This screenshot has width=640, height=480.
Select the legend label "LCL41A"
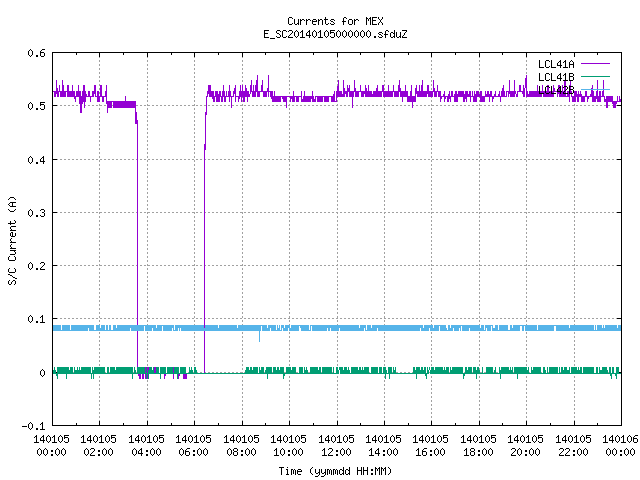tap(556, 64)
